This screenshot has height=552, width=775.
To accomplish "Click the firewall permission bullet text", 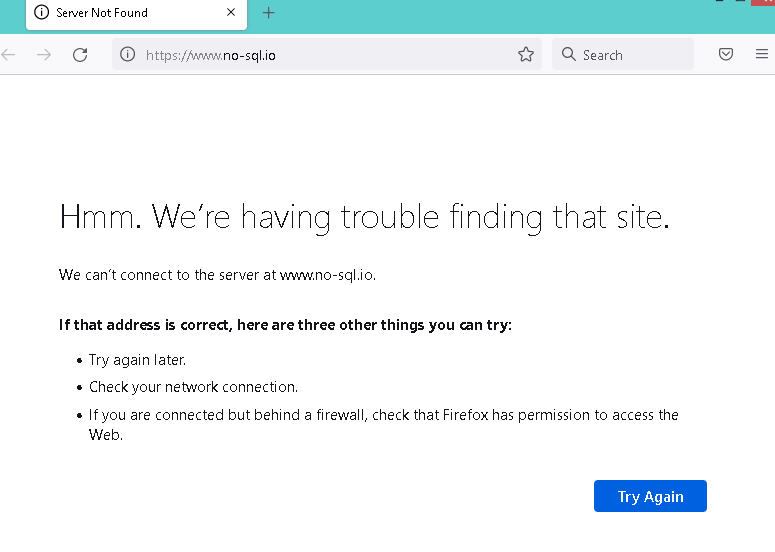I will pos(383,415).
